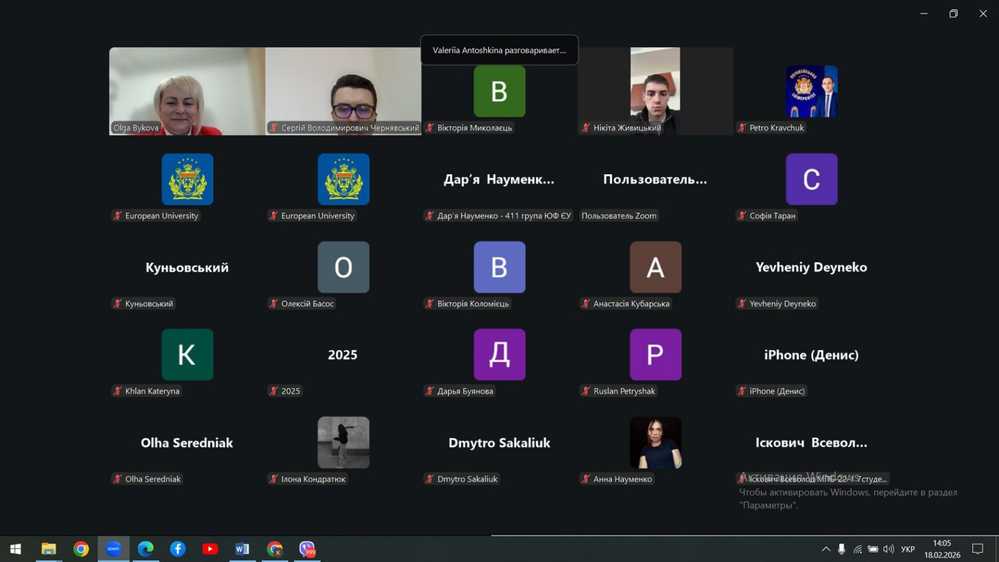Select the large '2025' participant tile
The width and height of the screenshot is (999, 562).
coord(343,355)
